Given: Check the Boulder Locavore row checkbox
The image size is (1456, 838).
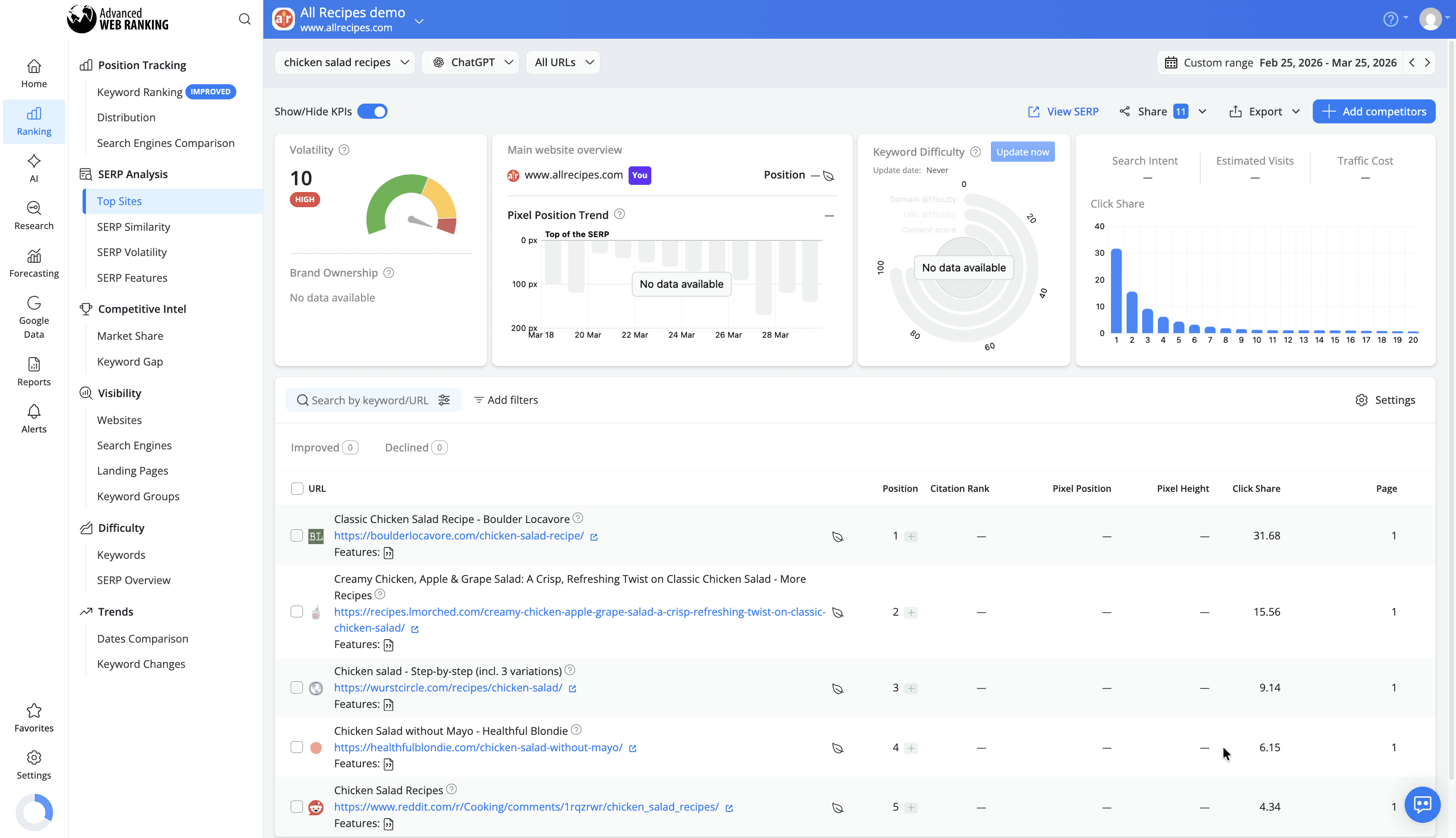Looking at the screenshot, I should (x=297, y=536).
